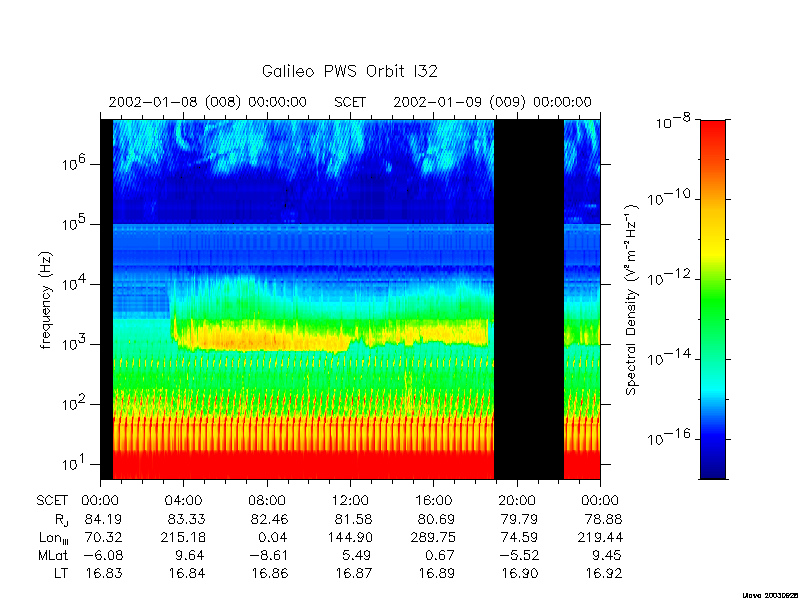Select the MLat value 5.49

[x=356, y=555]
